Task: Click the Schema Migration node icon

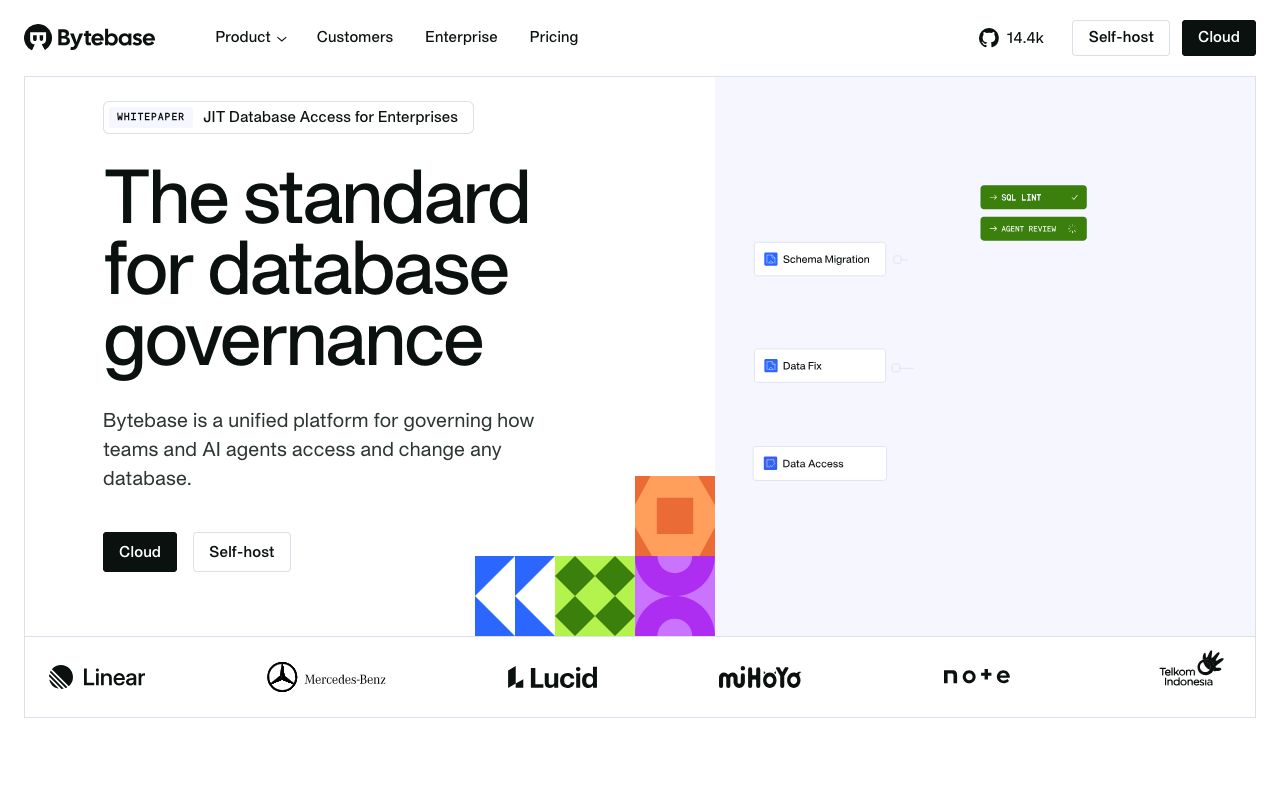Action: [771, 259]
